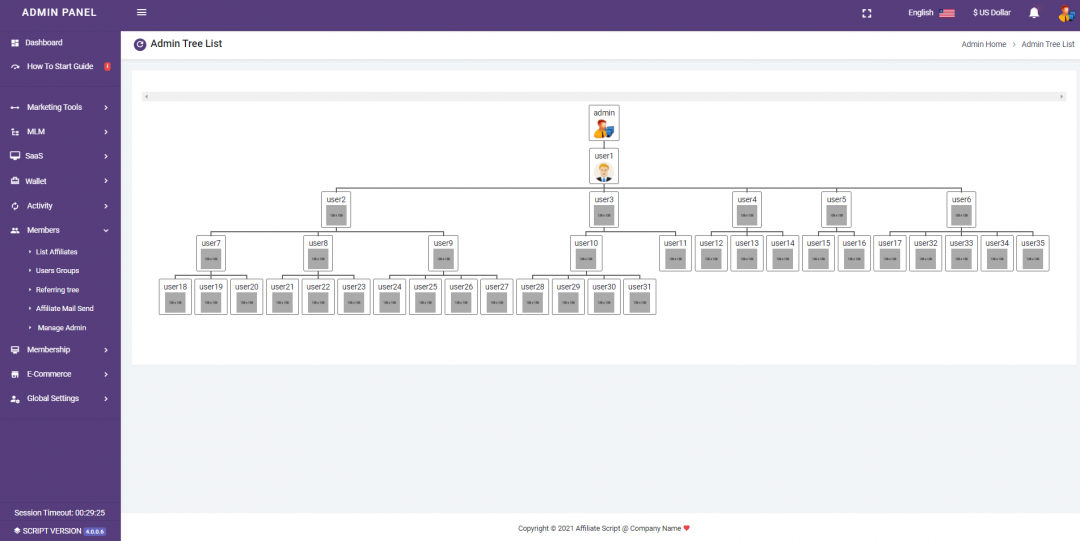The image size is (1080, 541).
Task: Select the user2 tree node
Action: point(336,210)
